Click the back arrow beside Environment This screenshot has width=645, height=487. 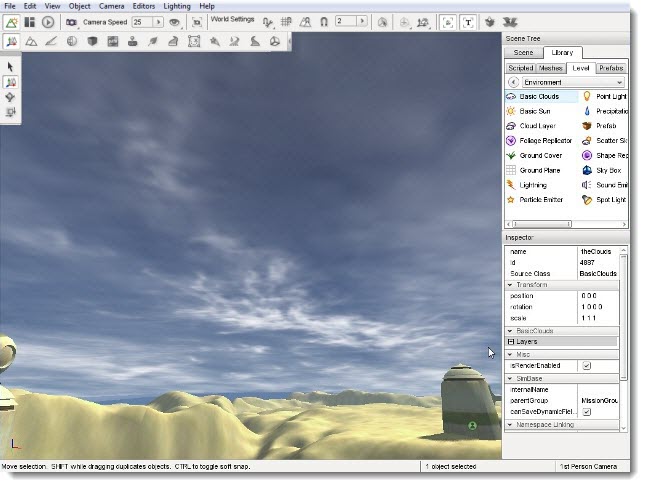tap(512, 82)
